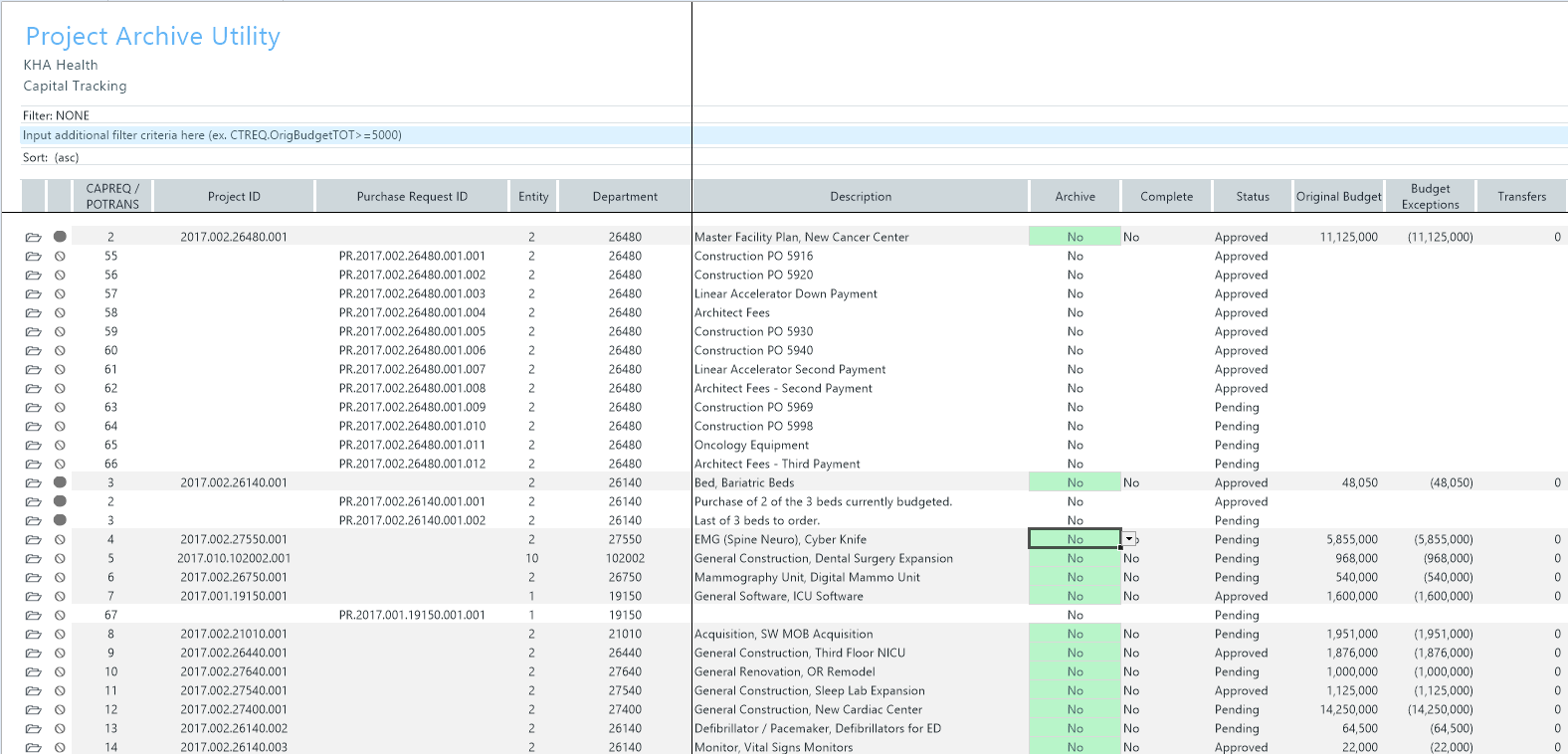
Task: Click the circle-slash icon on Architect Fees row
Action: click(x=60, y=312)
